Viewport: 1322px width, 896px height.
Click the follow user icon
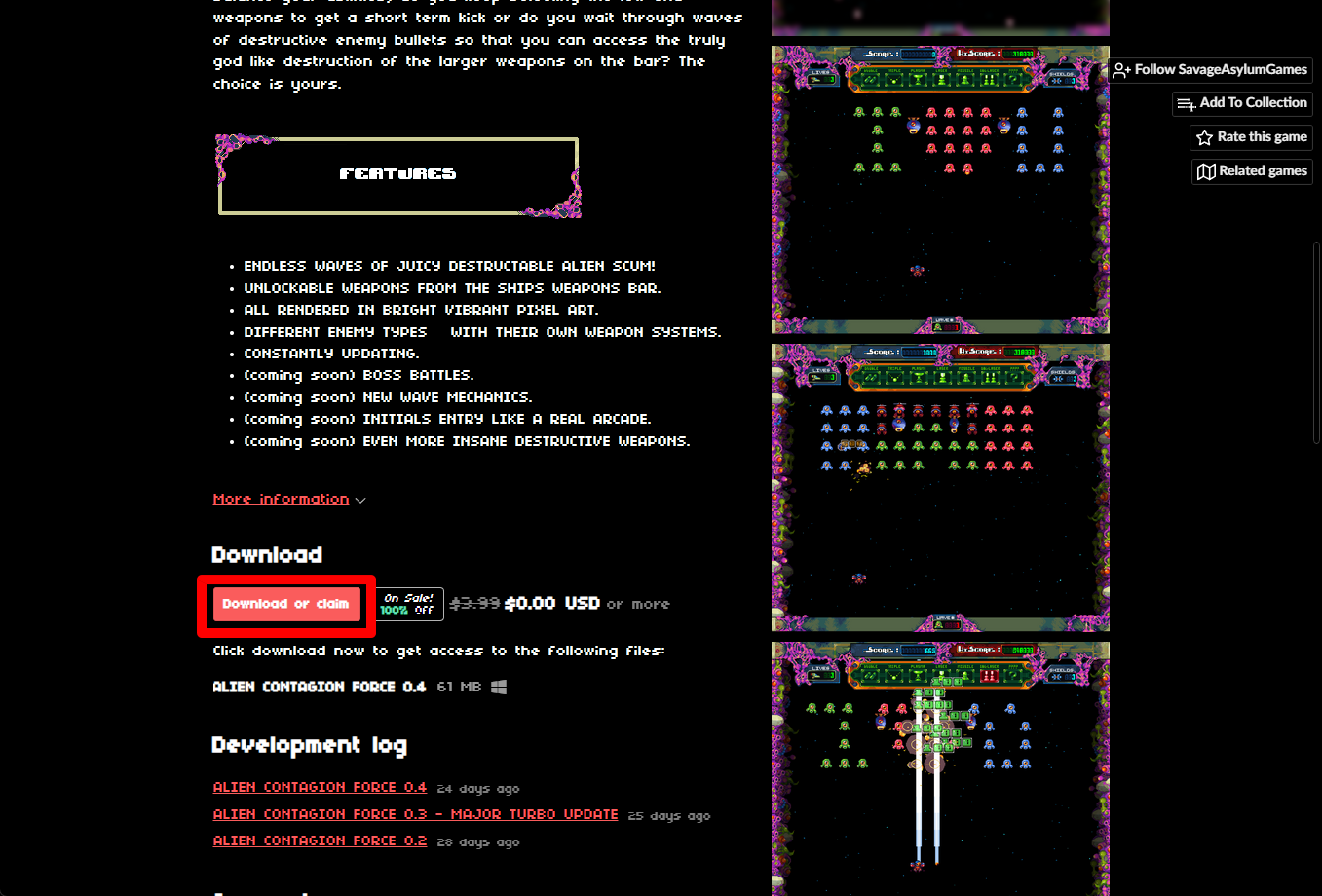1121,70
